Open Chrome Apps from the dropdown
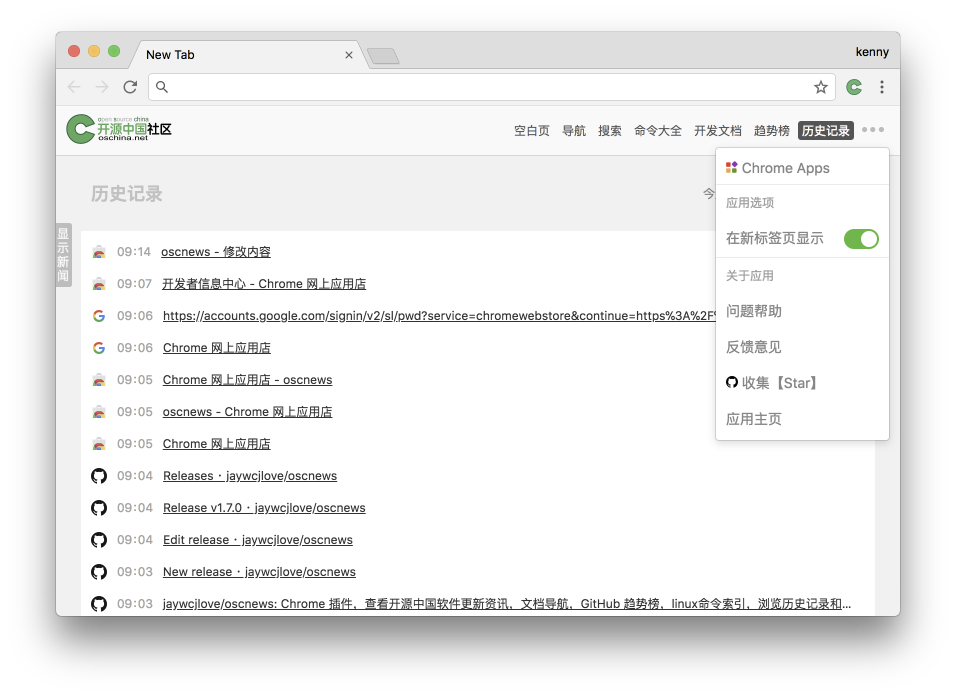This screenshot has width=956, height=696. (x=802, y=168)
